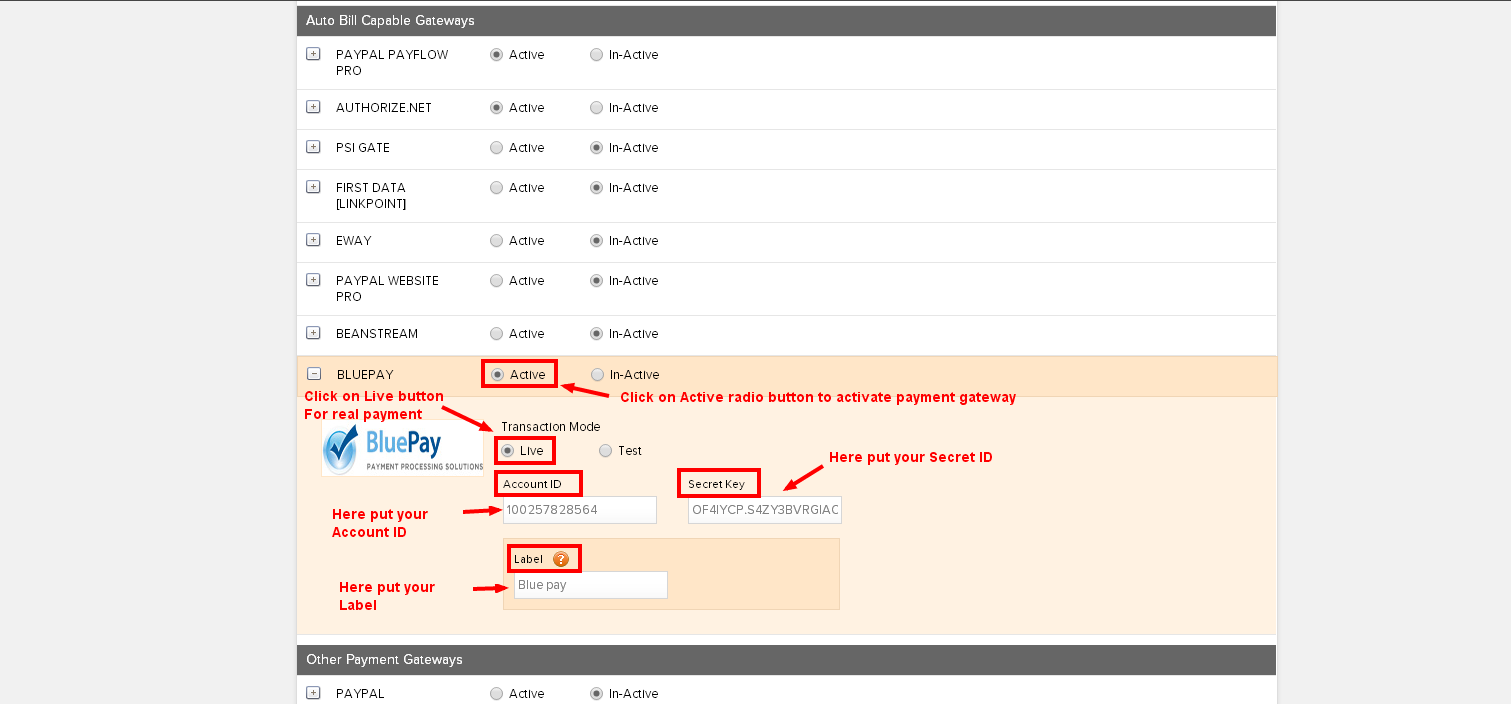1511x704 pixels.
Task: Activate the PSI GATE gateway
Action: [496, 148]
